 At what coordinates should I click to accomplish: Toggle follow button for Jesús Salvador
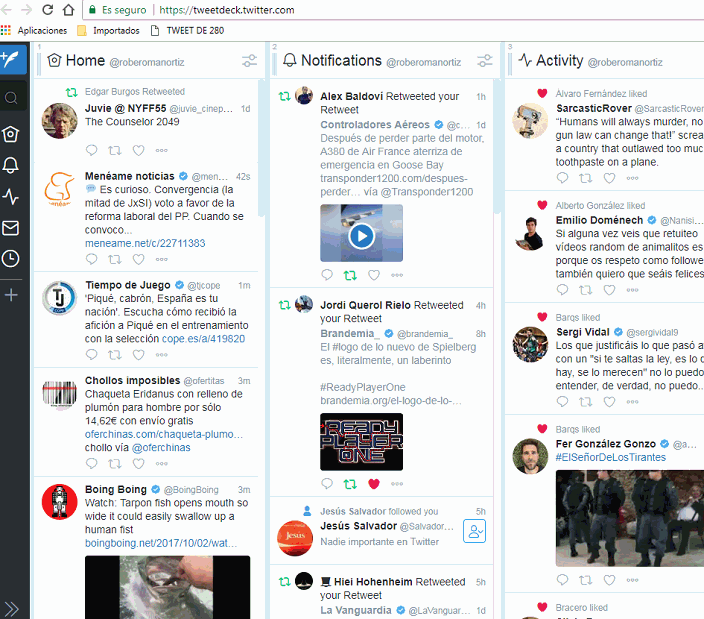(x=474, y=531)
